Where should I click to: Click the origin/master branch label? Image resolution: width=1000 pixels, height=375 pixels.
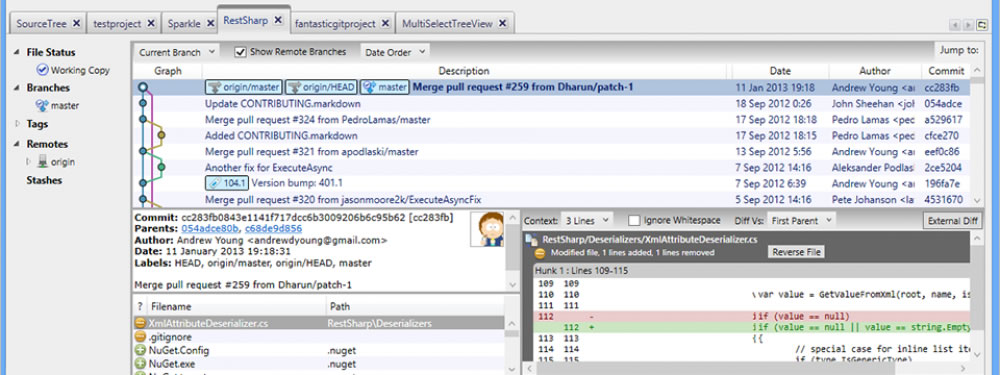(244, 87)
